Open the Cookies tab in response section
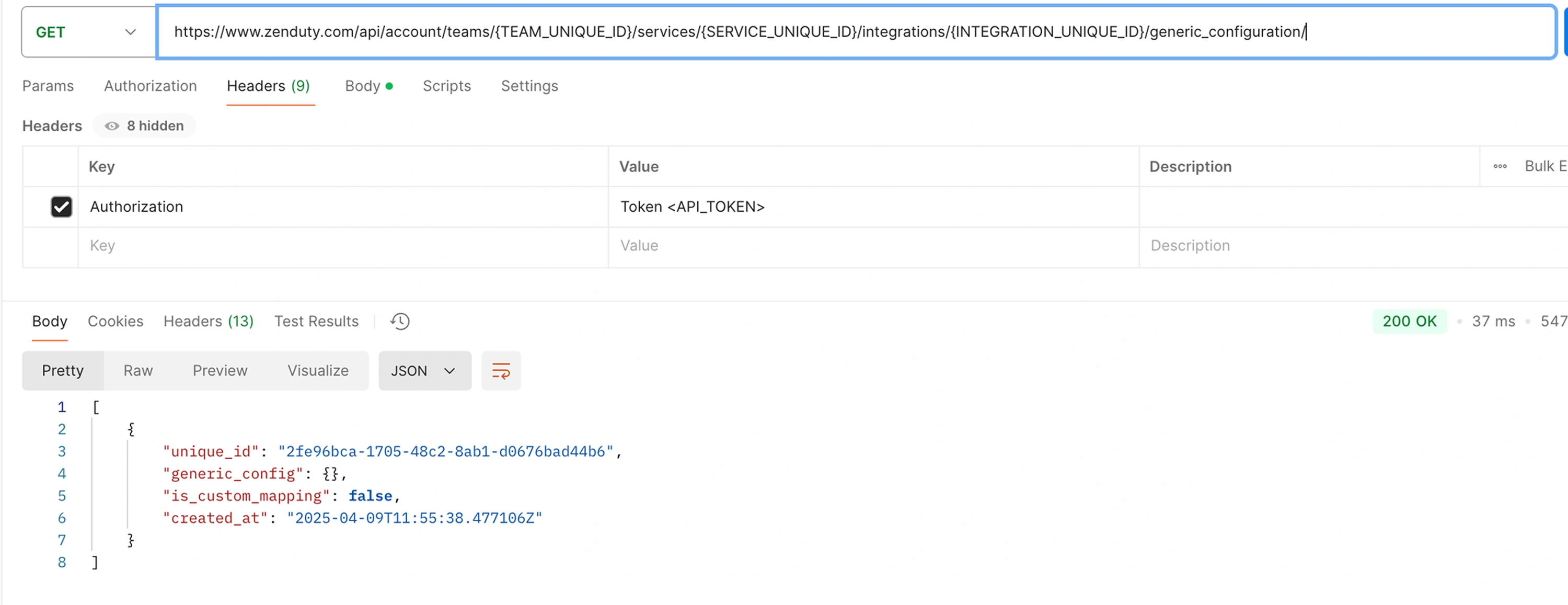 pos(115,321)
